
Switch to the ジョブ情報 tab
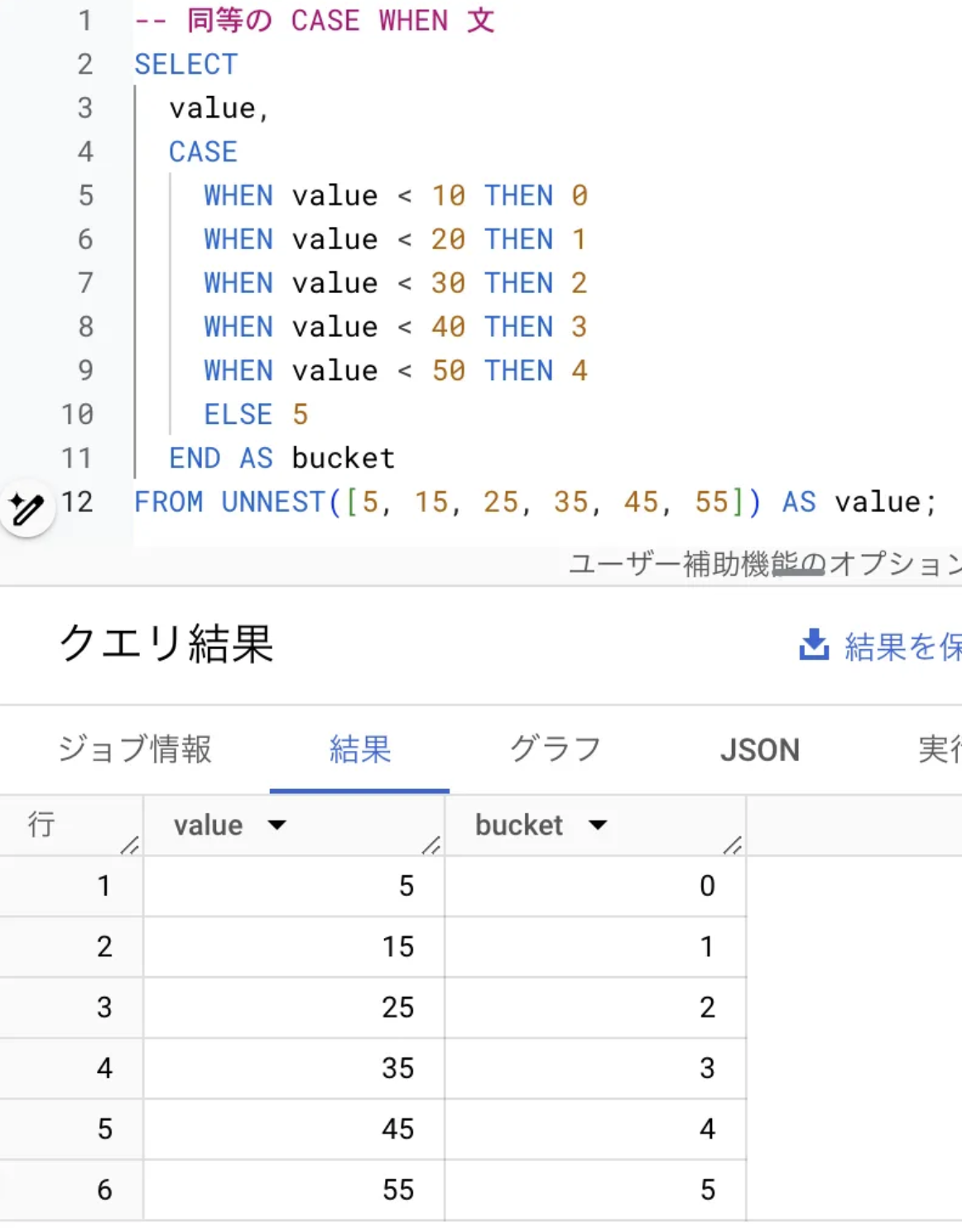click(134, 749)
